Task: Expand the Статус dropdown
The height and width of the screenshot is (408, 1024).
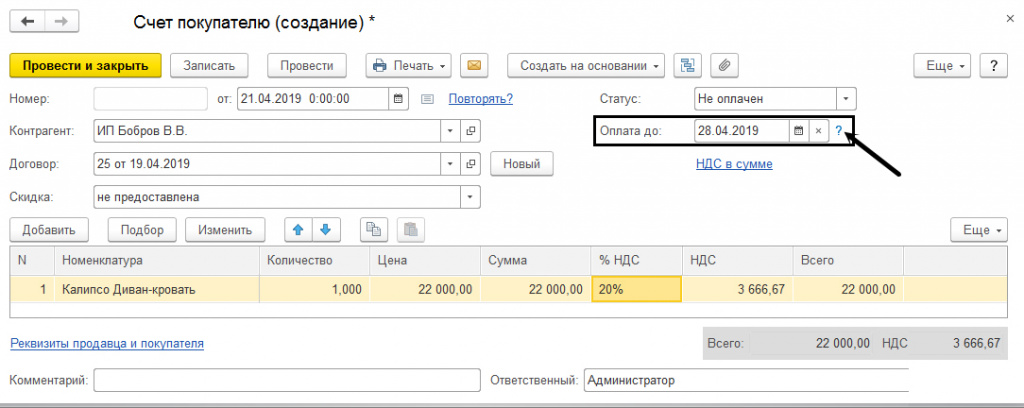Action: click(846, 99)
